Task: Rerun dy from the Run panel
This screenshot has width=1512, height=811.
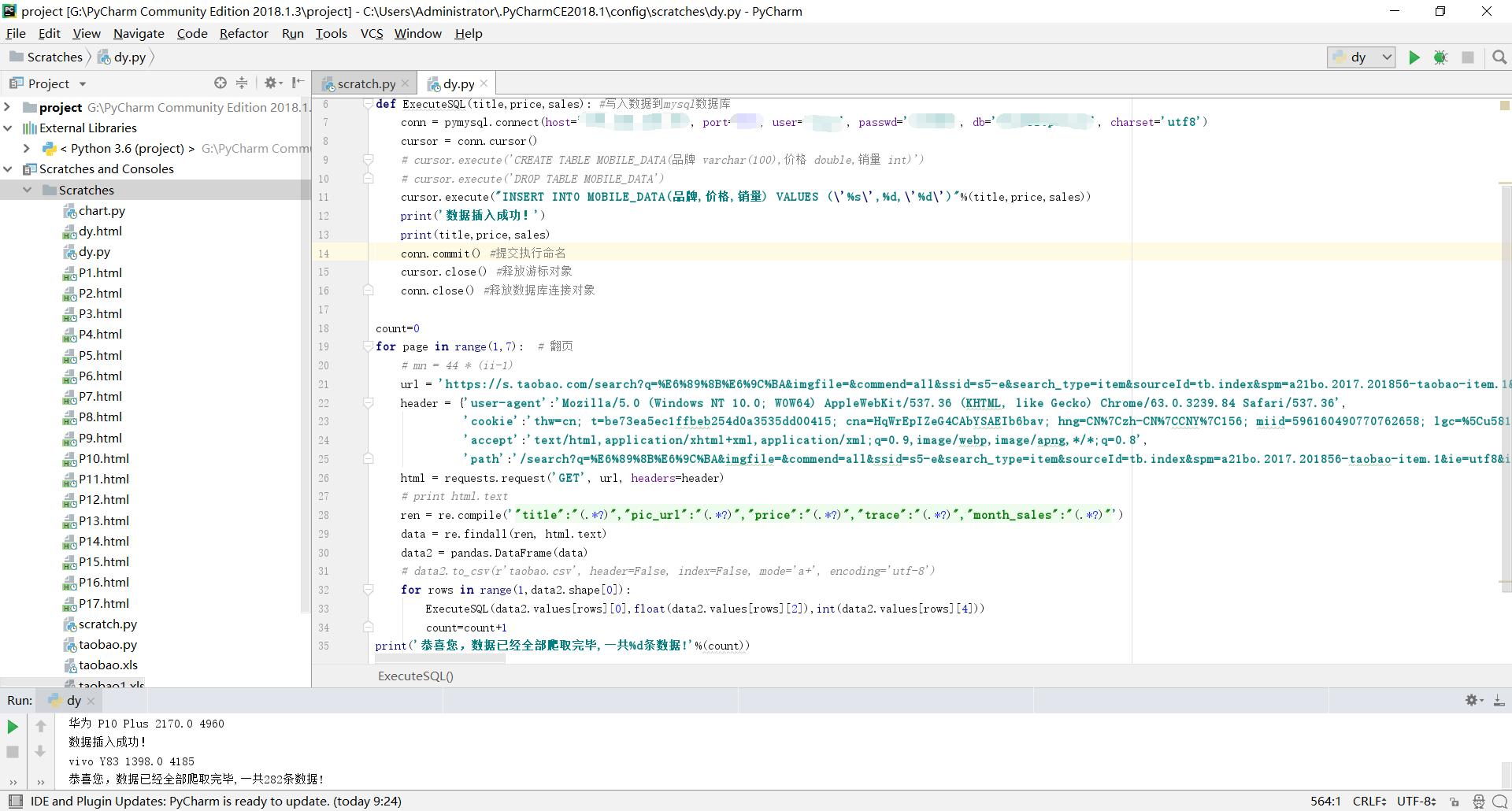Action: pos(13,726)
